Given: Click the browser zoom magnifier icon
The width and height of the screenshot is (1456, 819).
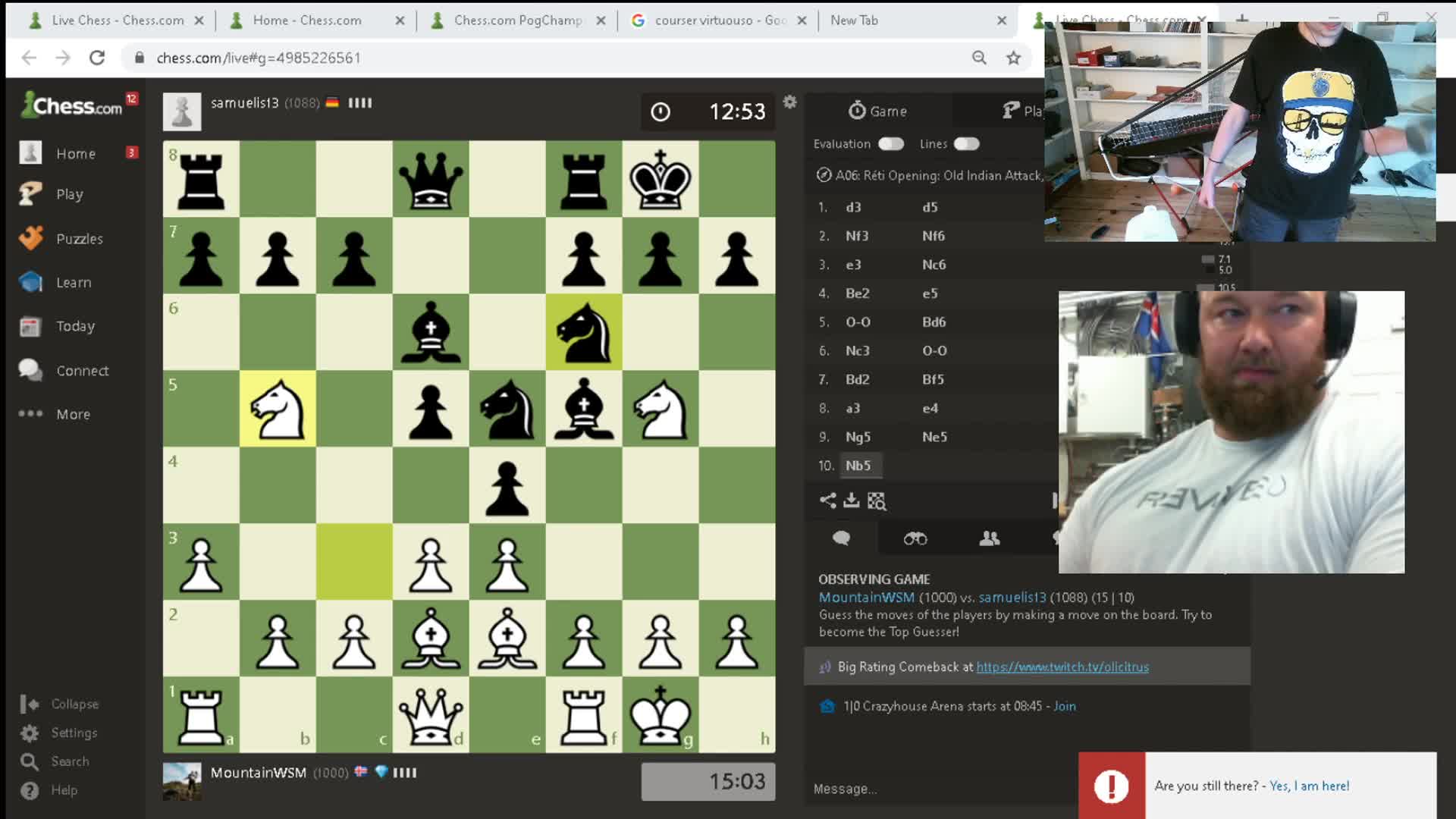Looking at the screenshot, I should point(979,58).
